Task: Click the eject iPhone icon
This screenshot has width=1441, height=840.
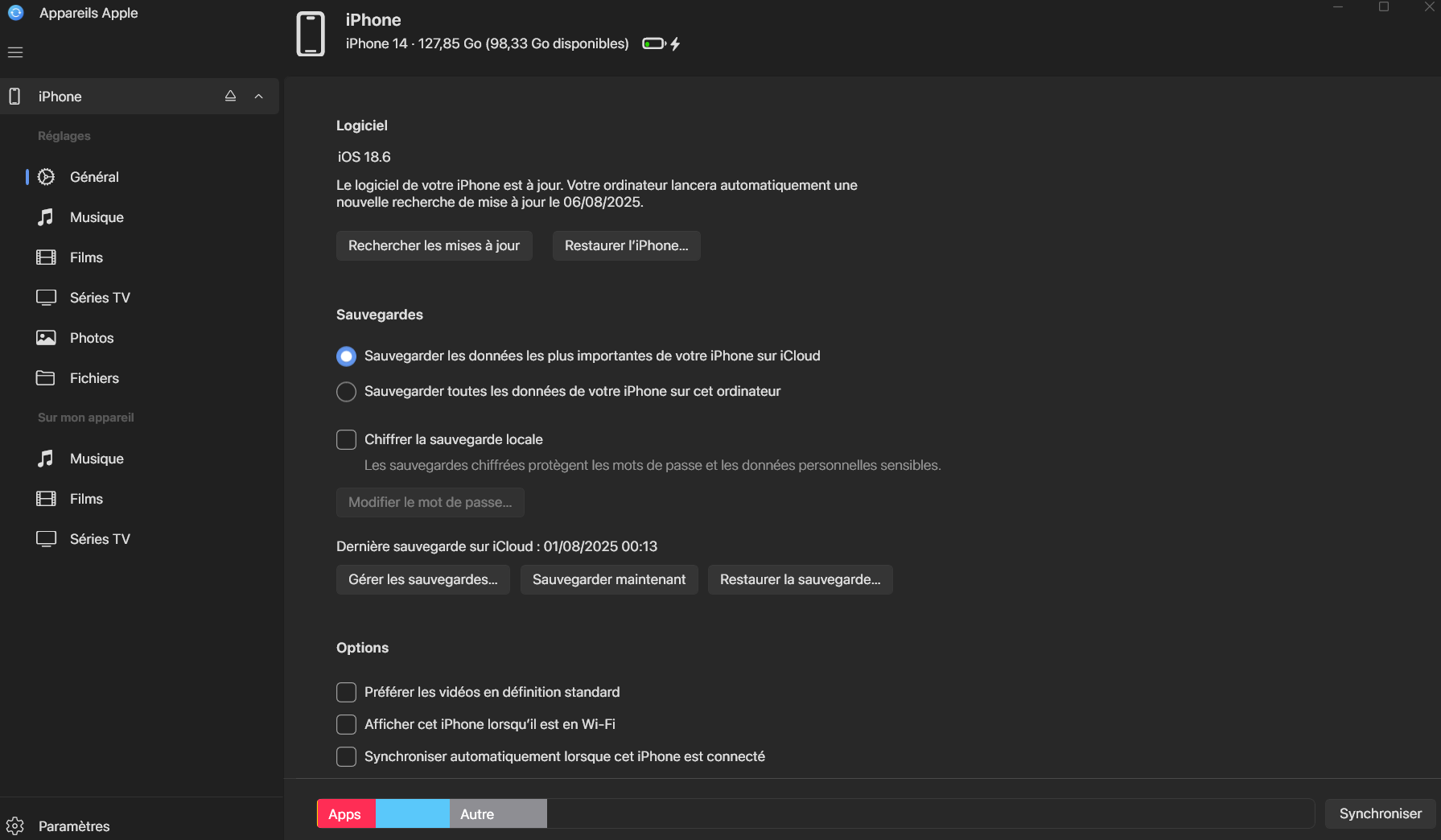Action: 230,96
